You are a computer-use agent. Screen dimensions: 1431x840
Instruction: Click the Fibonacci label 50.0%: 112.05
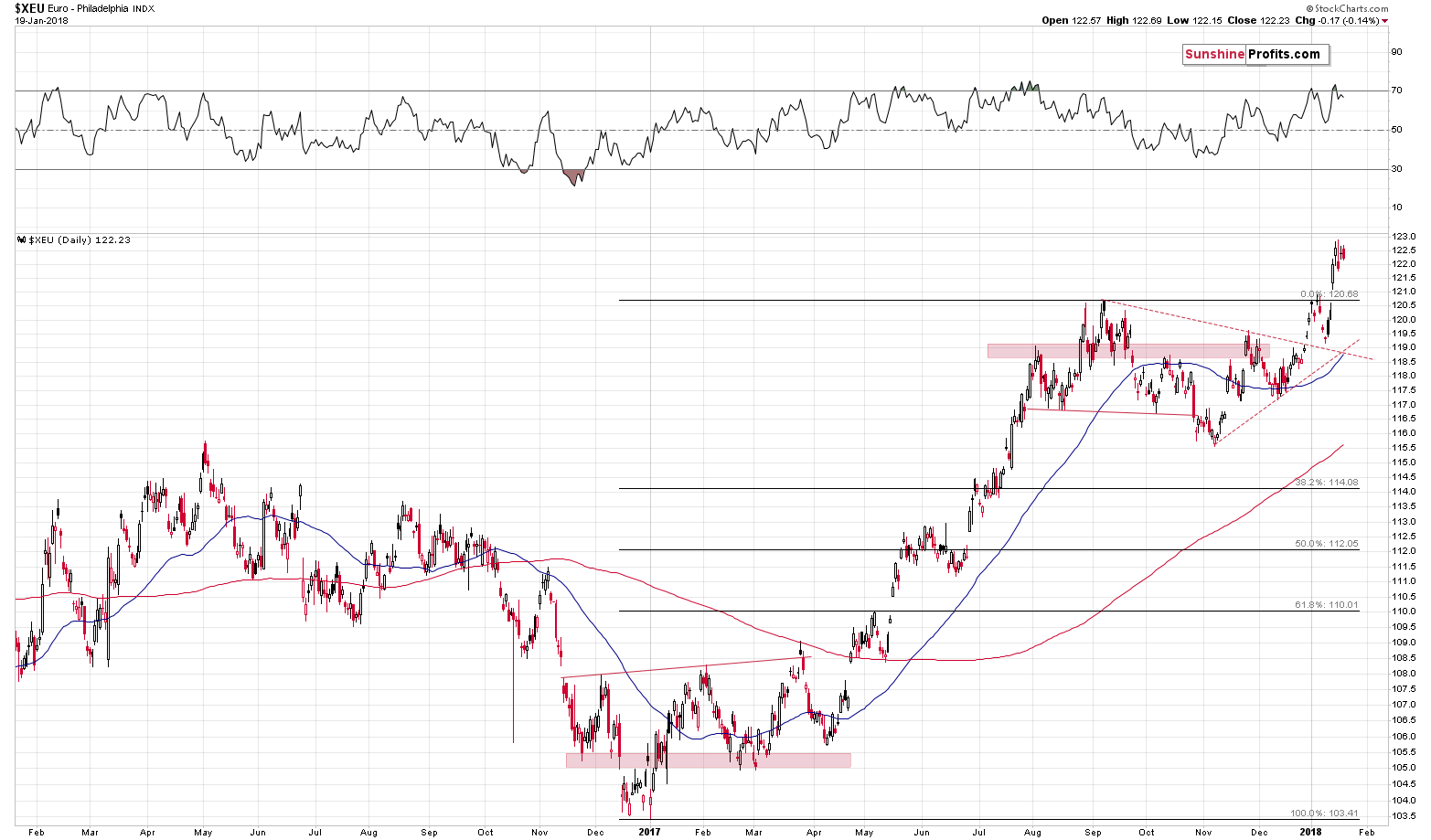coord(1327,544)
